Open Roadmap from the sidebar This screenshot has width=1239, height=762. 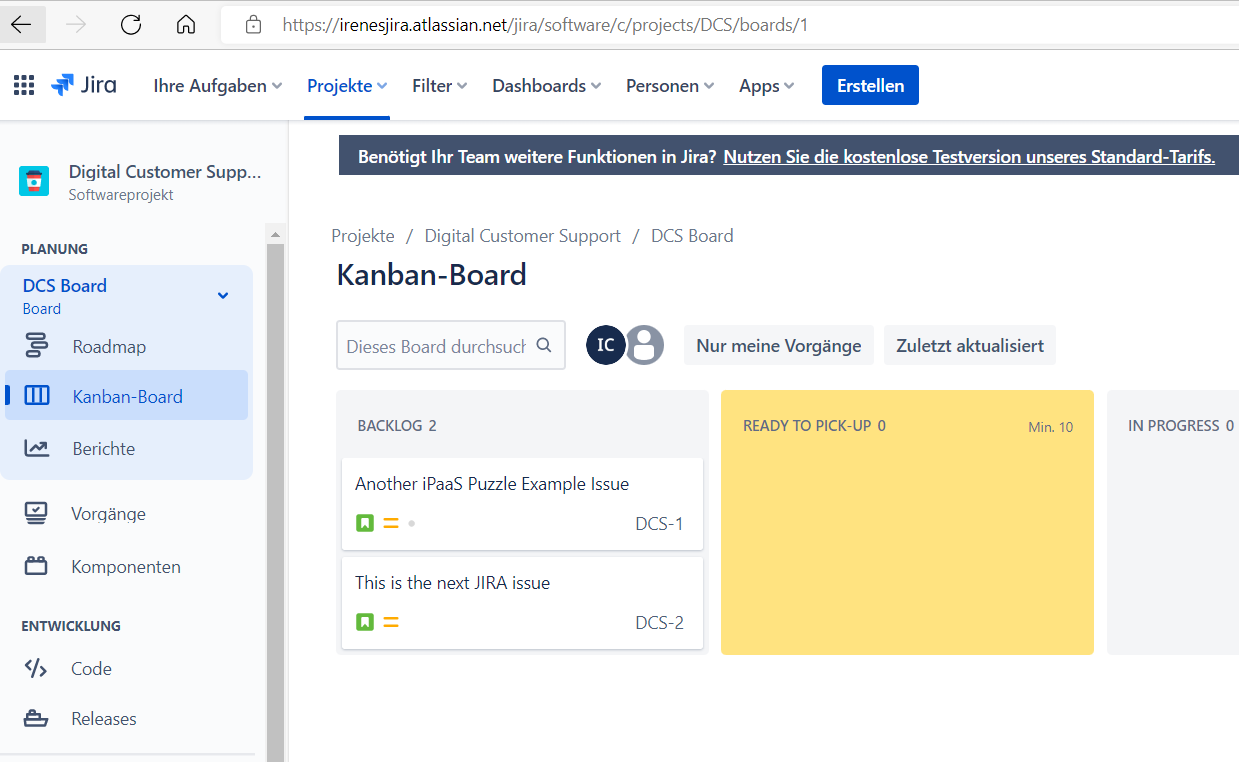pyautogui.click(x=108, y=347)
